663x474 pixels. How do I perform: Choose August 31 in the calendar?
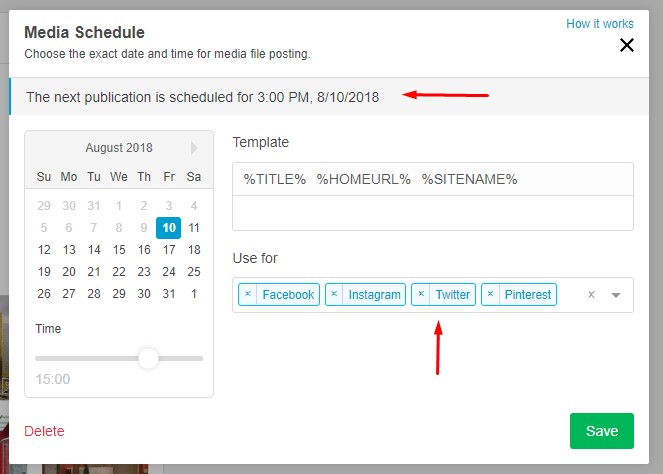coord(169,294)
